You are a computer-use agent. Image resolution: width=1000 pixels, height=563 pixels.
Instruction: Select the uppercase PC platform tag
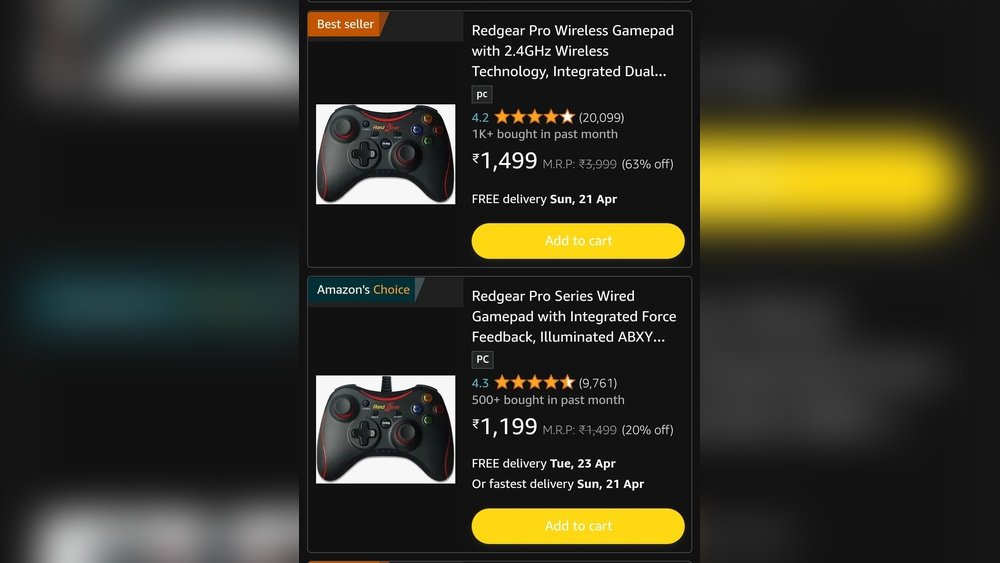pos(482,360)
